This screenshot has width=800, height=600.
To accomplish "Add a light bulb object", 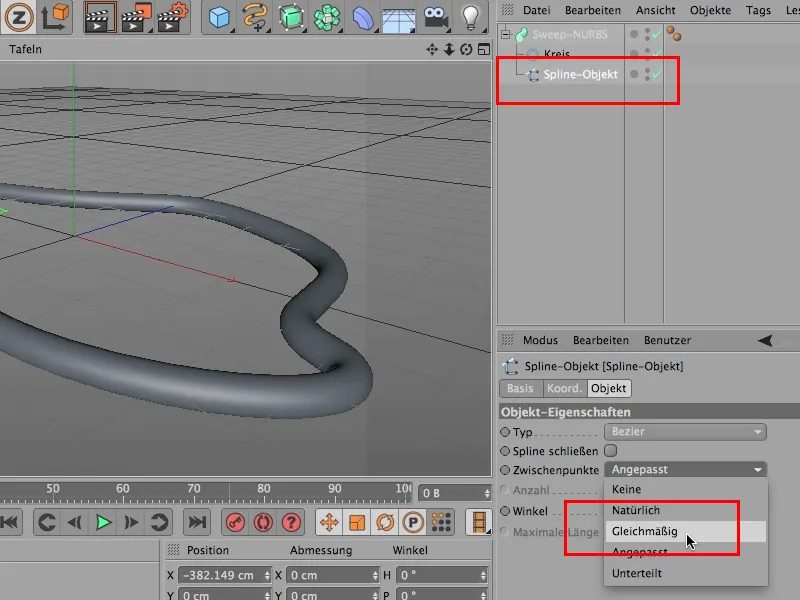I will (x=470, y=17).
